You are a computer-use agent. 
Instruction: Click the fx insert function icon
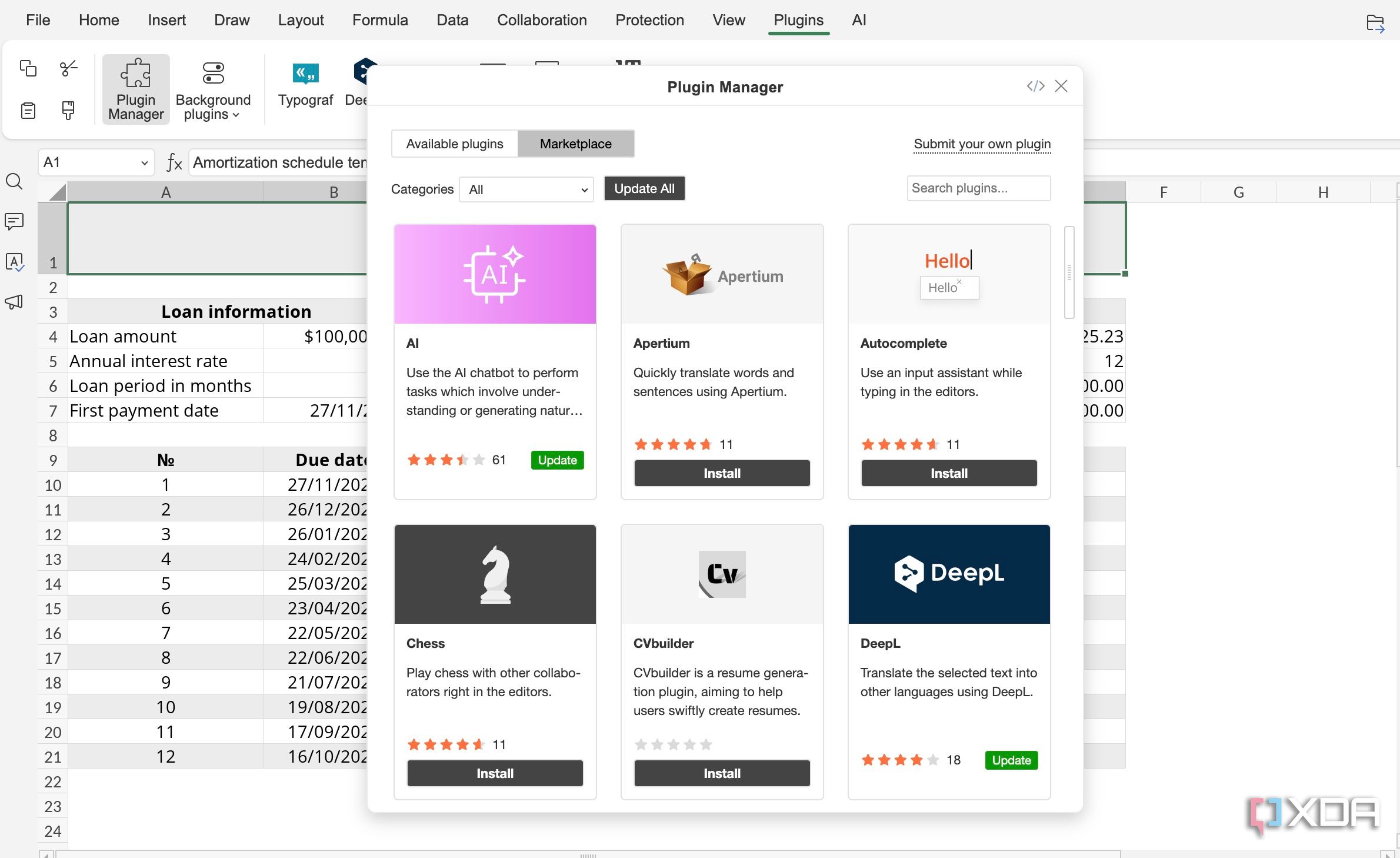pos(174,162)
